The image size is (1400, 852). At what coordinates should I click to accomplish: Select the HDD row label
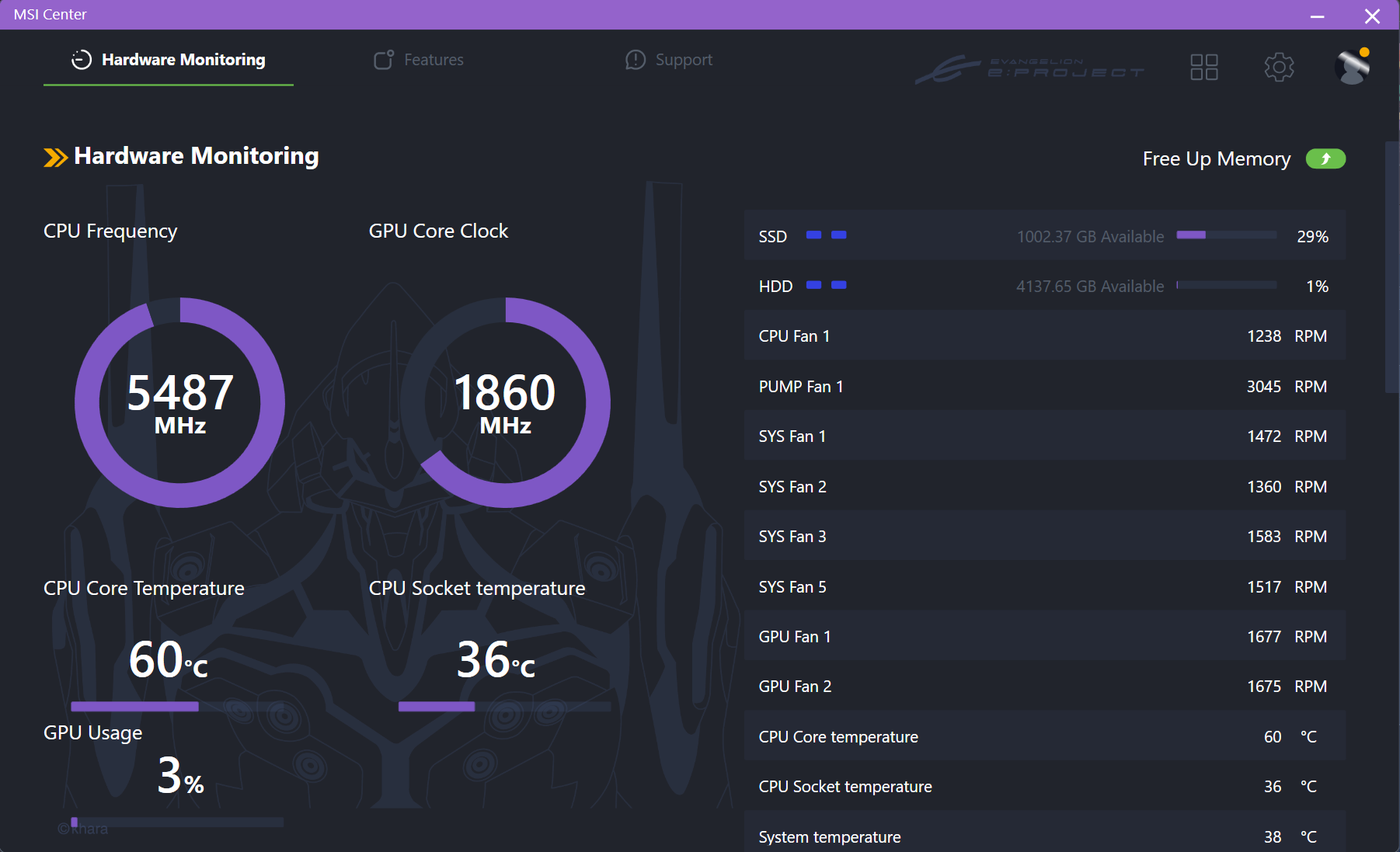775,287
